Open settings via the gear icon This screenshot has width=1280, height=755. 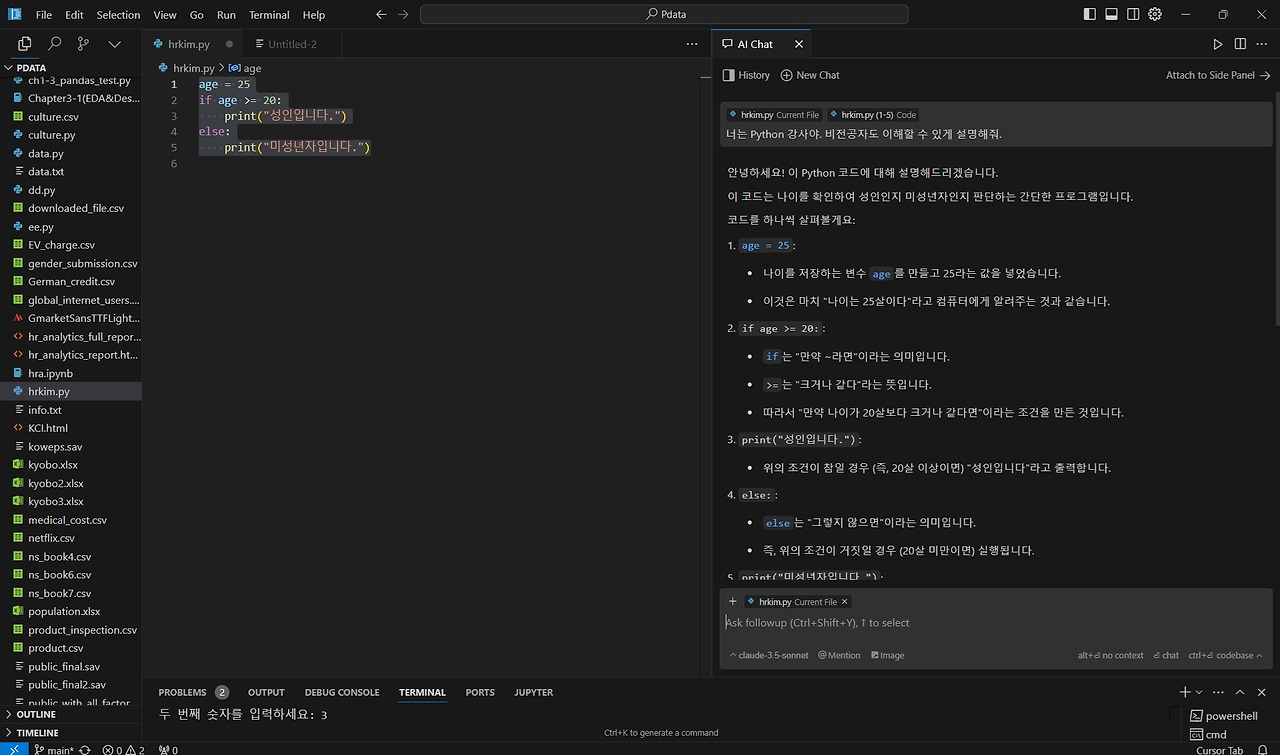click(1155, 15)
